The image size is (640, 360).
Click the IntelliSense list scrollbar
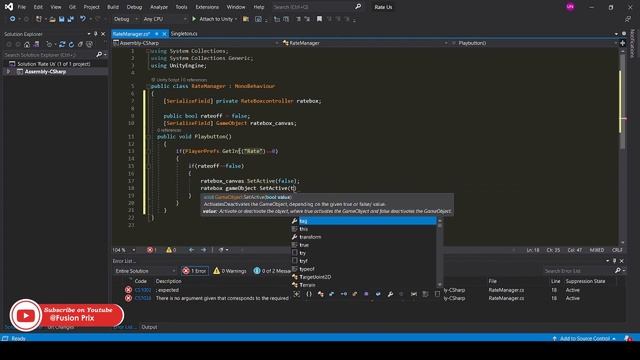(440, 253)
